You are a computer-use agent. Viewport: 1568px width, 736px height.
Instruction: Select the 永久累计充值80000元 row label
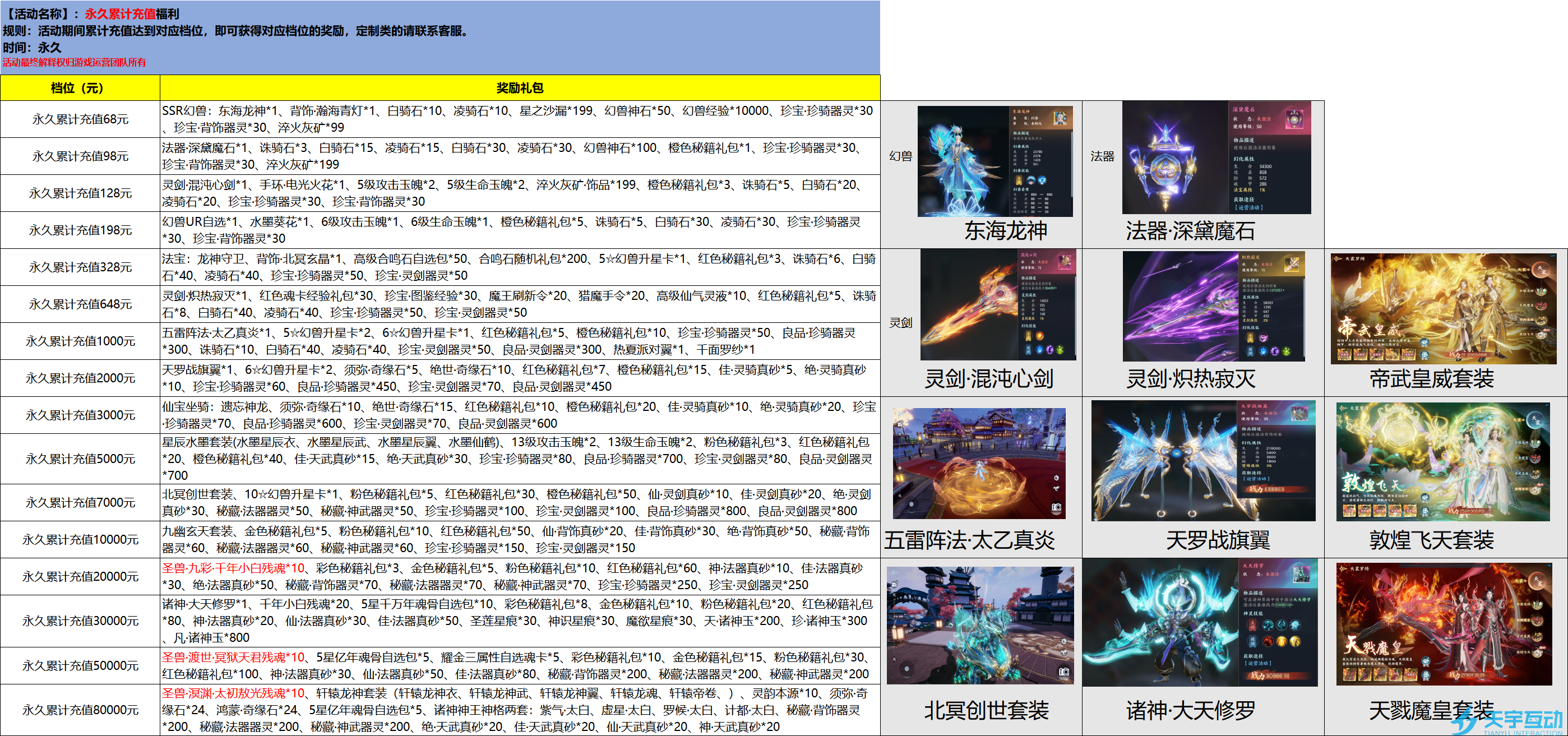[x=80, y=710]
